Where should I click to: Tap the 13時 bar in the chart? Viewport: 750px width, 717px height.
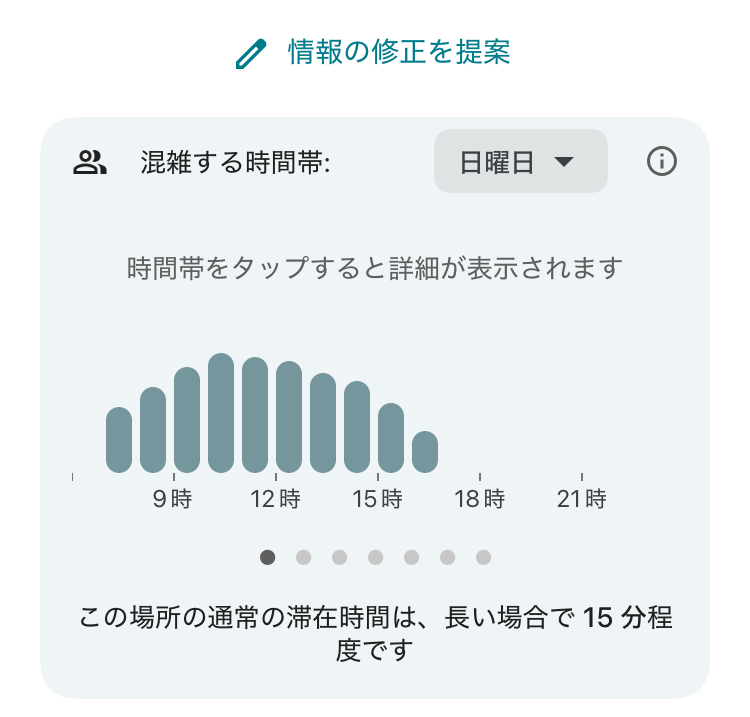(323, 423)
